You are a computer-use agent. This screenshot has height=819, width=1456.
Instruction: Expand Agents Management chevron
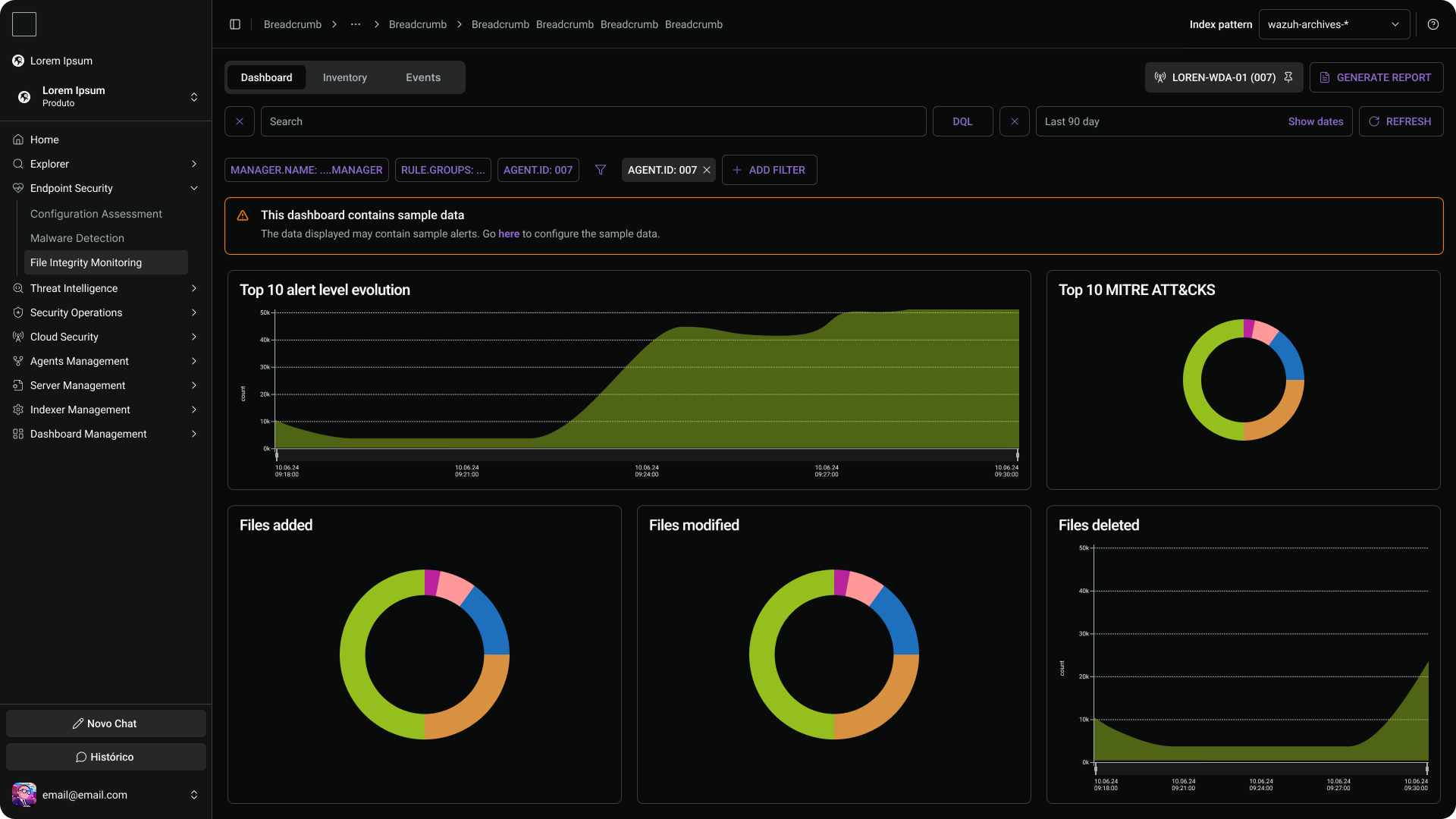[x=194, y=361]
